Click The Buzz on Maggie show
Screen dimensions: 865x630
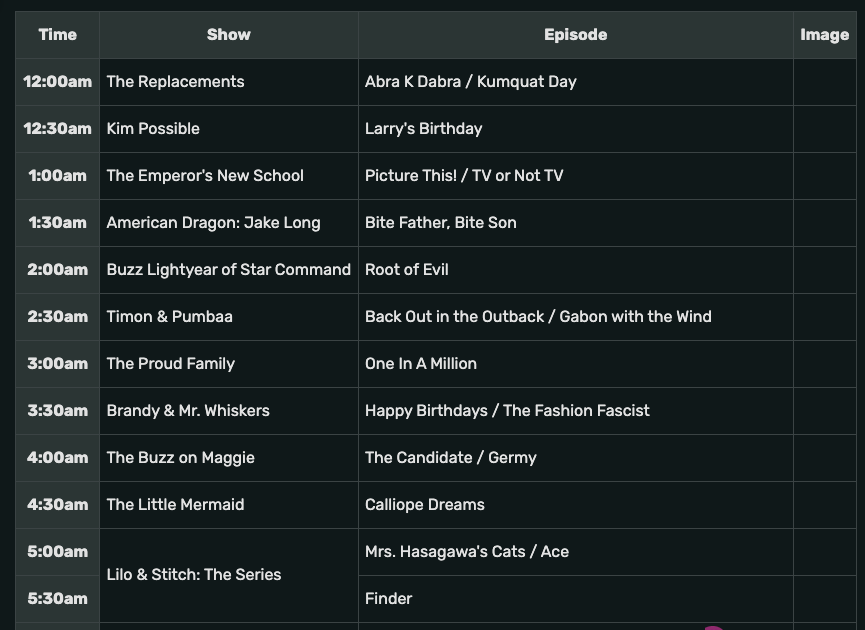pos(180,458)
